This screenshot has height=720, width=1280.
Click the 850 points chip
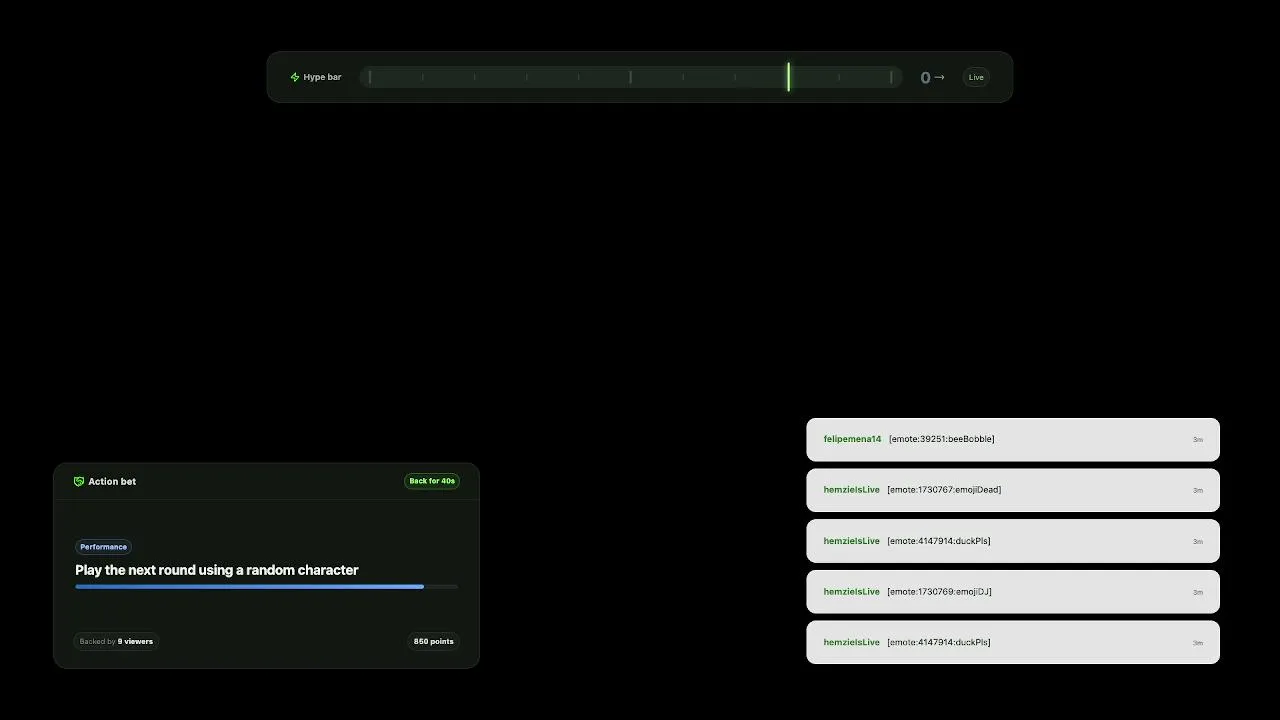click(x=434, y=641)
